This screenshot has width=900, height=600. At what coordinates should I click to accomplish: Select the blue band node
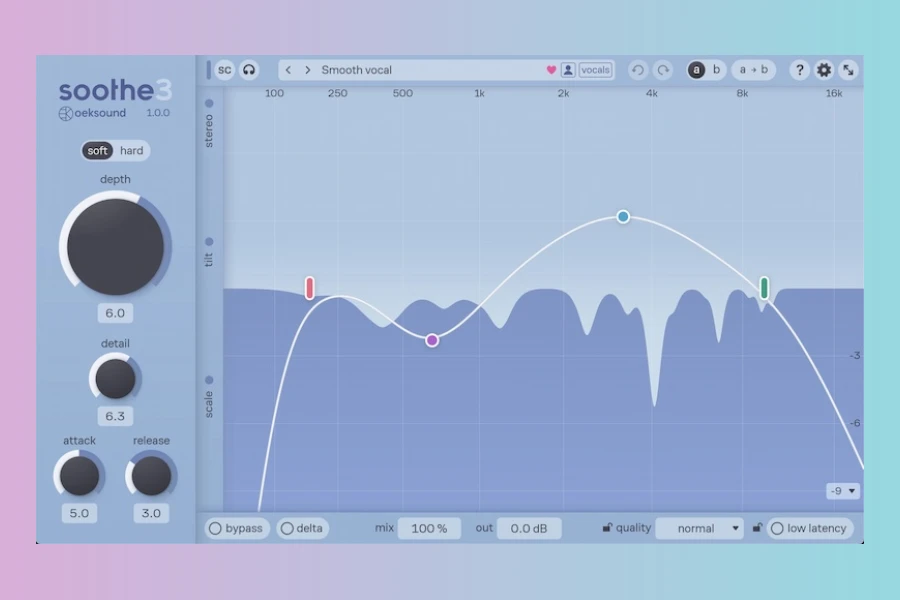tap(623, 216)
